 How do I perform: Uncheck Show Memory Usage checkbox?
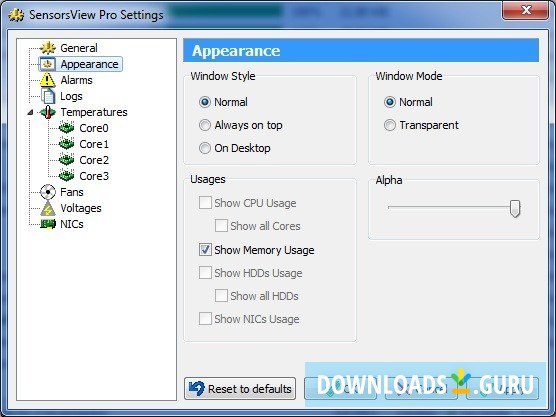(x=205, y=250)
